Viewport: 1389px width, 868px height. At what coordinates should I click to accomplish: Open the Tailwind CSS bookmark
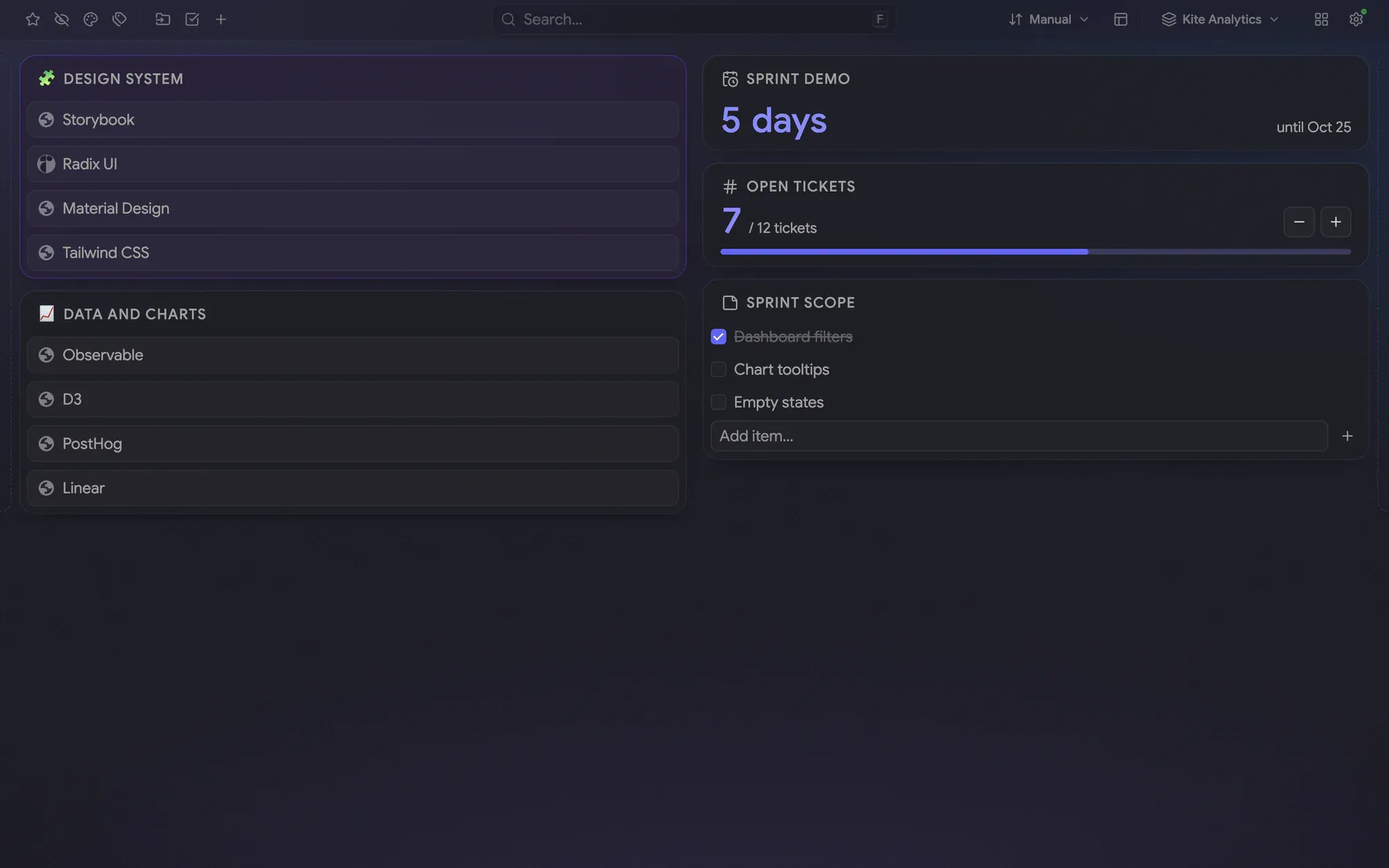tap(353, 253)
